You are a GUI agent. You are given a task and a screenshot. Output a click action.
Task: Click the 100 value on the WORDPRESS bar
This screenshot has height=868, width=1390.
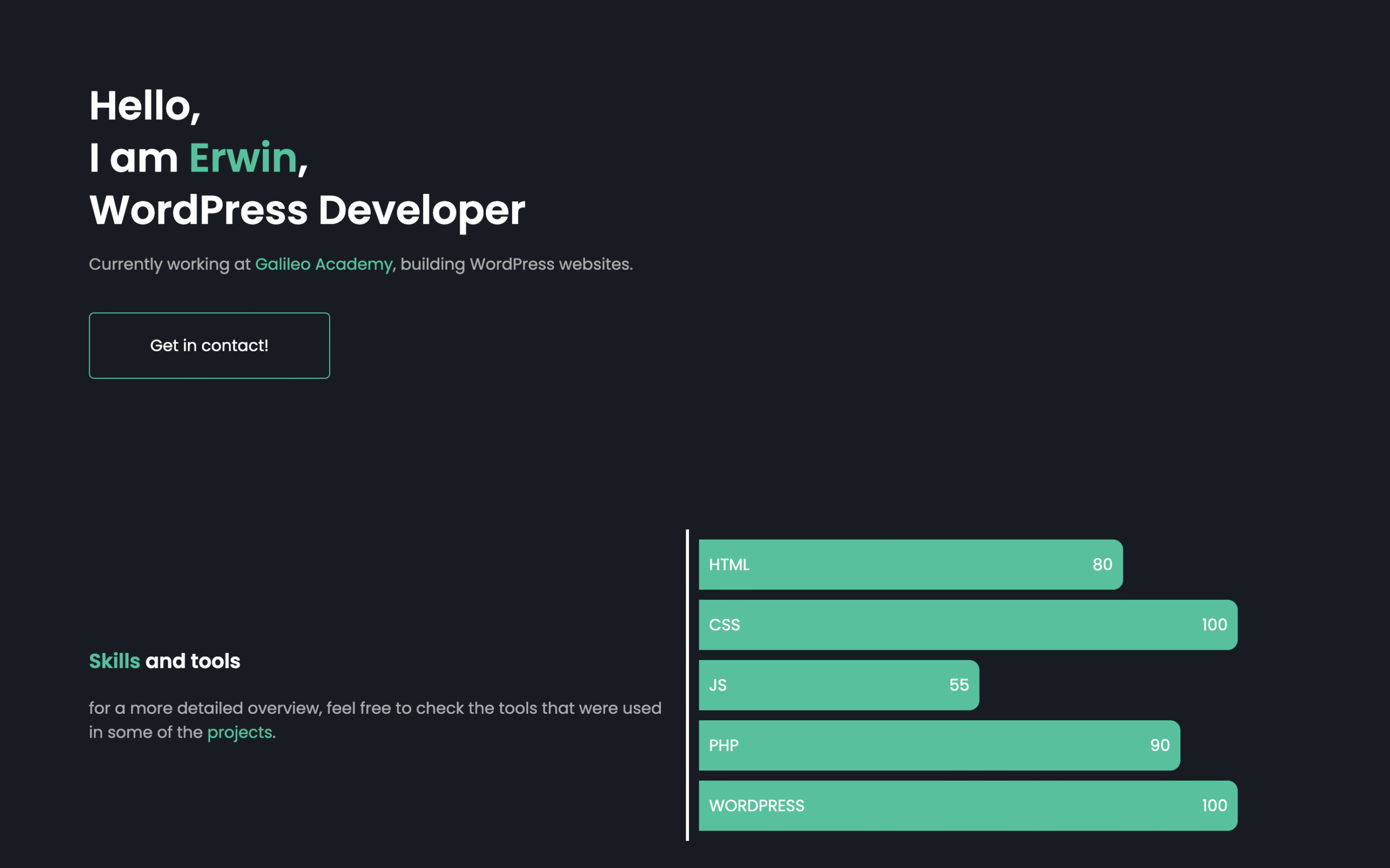point(1214,806)
